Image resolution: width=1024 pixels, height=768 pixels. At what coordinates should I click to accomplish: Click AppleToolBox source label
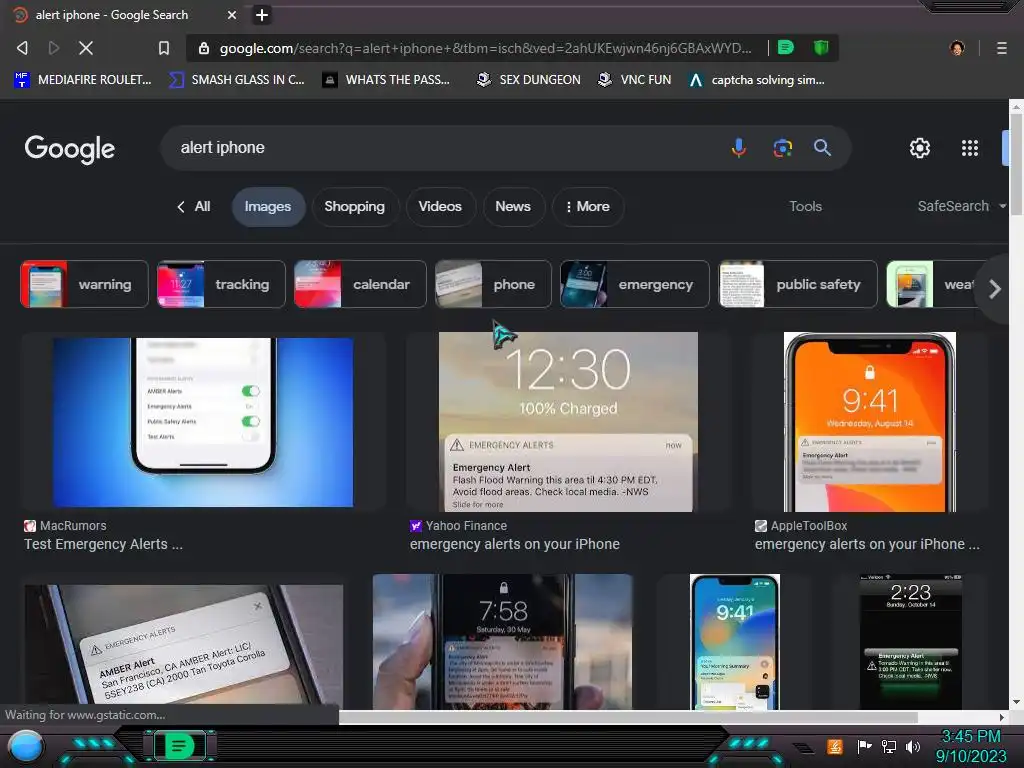pos(808,526)
